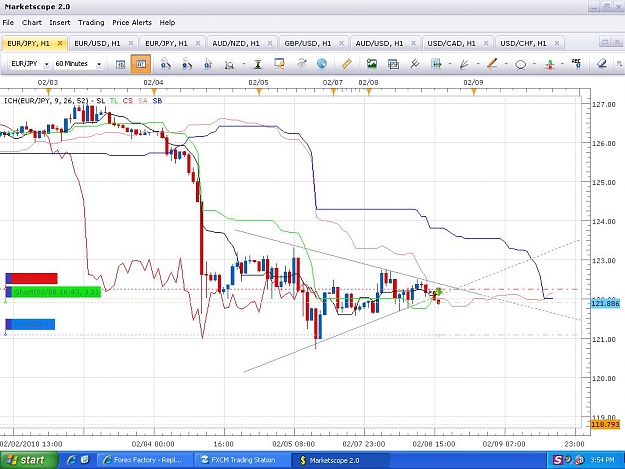Open the Price Alerts menu
625x469 pixels.
[132, 23]
